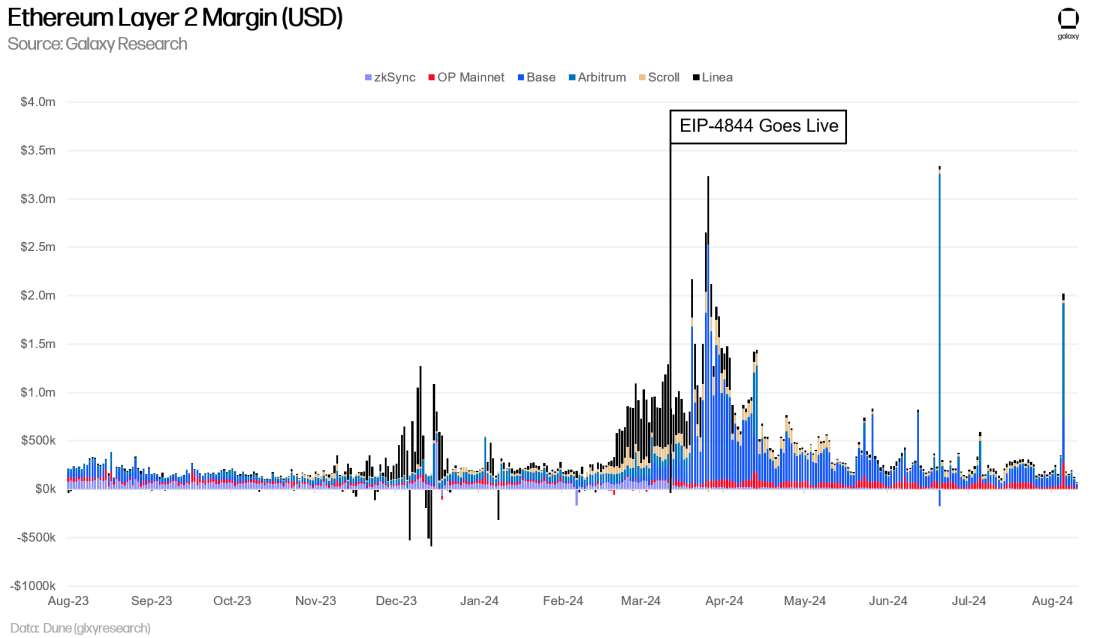Click the $0k y-axis label
The height and width of the screenshot is (638, 1100).
pos(46,489)
